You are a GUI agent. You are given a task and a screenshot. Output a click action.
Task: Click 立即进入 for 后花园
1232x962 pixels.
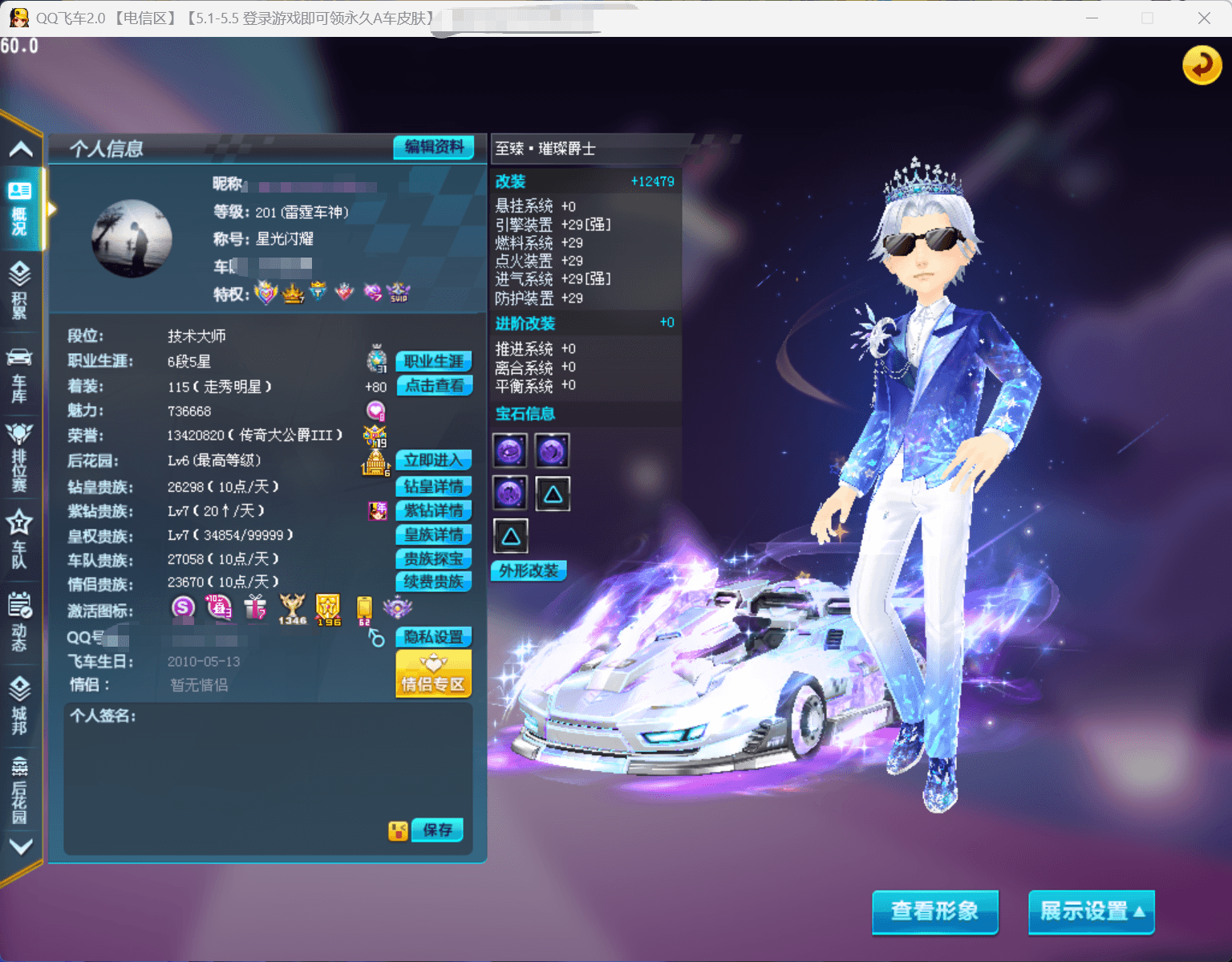(x=434, y=460)
